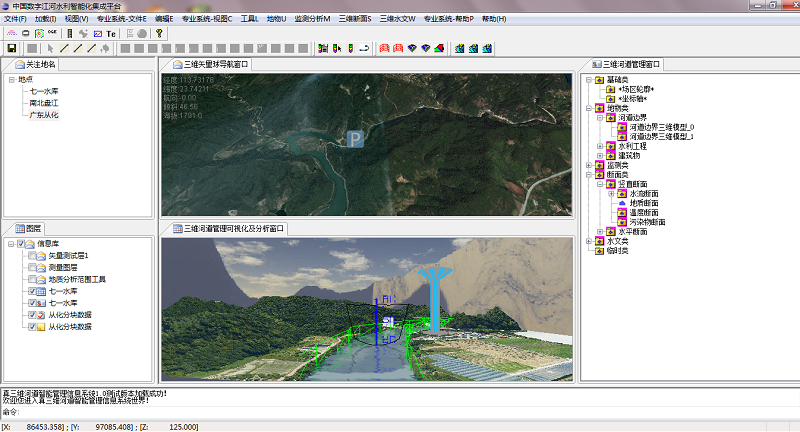Click the colorful bars icon after grey squares
Screen dimensions: 800x432
(322, 48)
